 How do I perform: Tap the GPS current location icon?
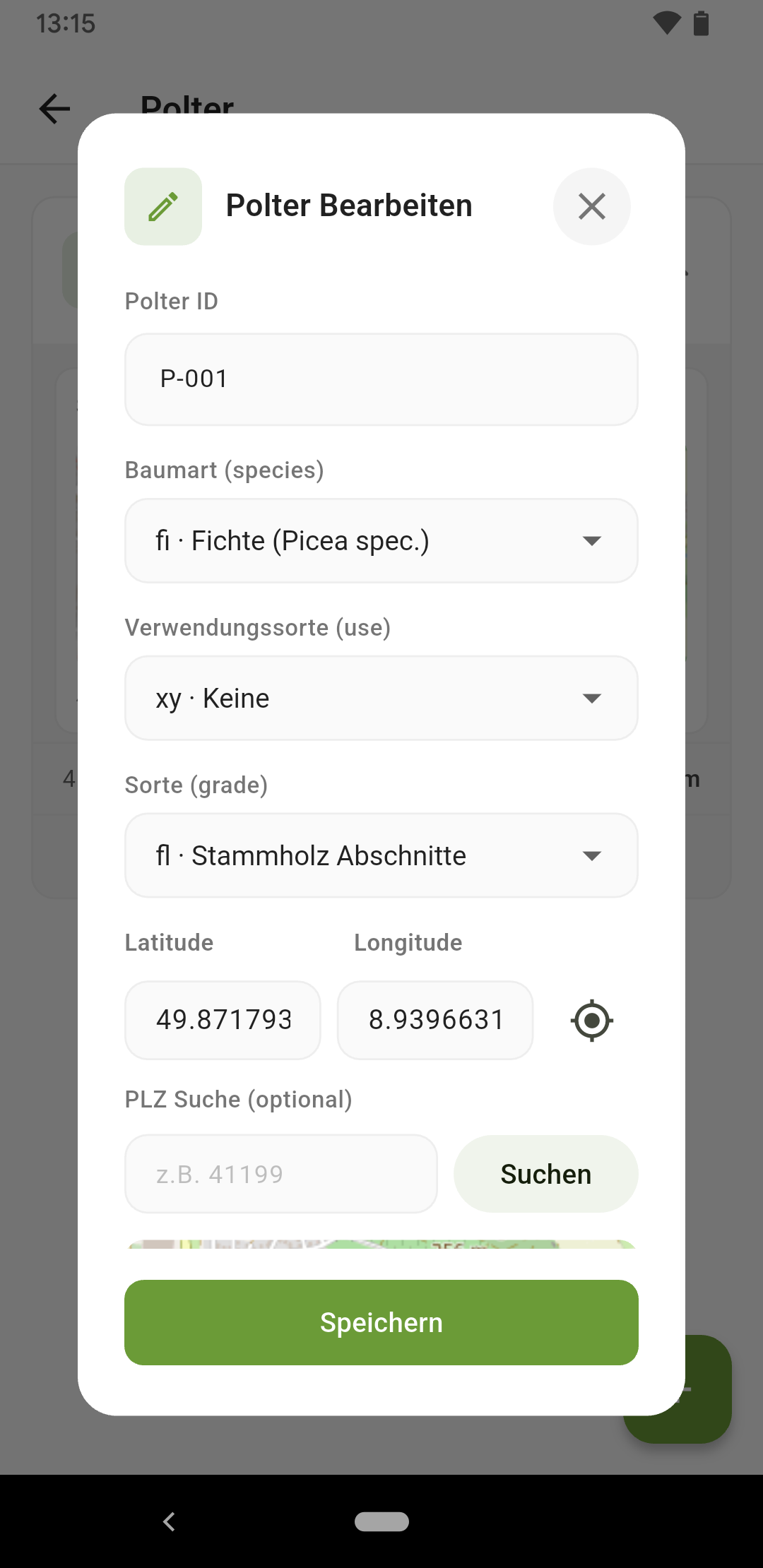tap(592, 1020)
